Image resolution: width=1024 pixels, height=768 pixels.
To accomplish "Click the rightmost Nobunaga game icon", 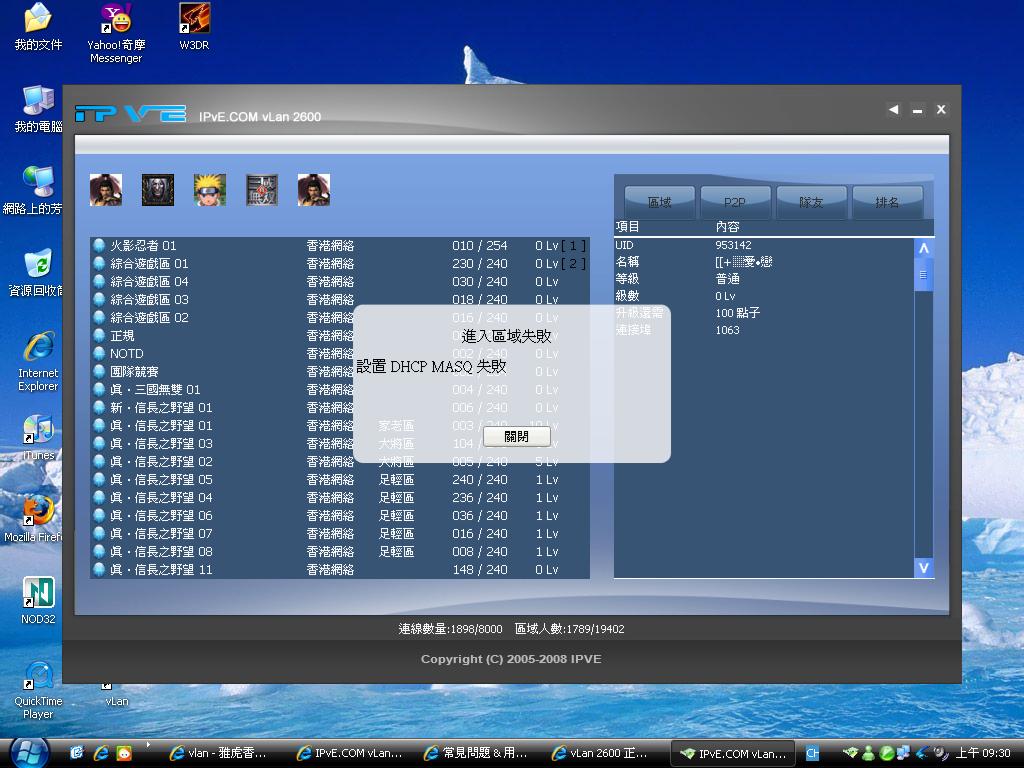I will [314, 189].
